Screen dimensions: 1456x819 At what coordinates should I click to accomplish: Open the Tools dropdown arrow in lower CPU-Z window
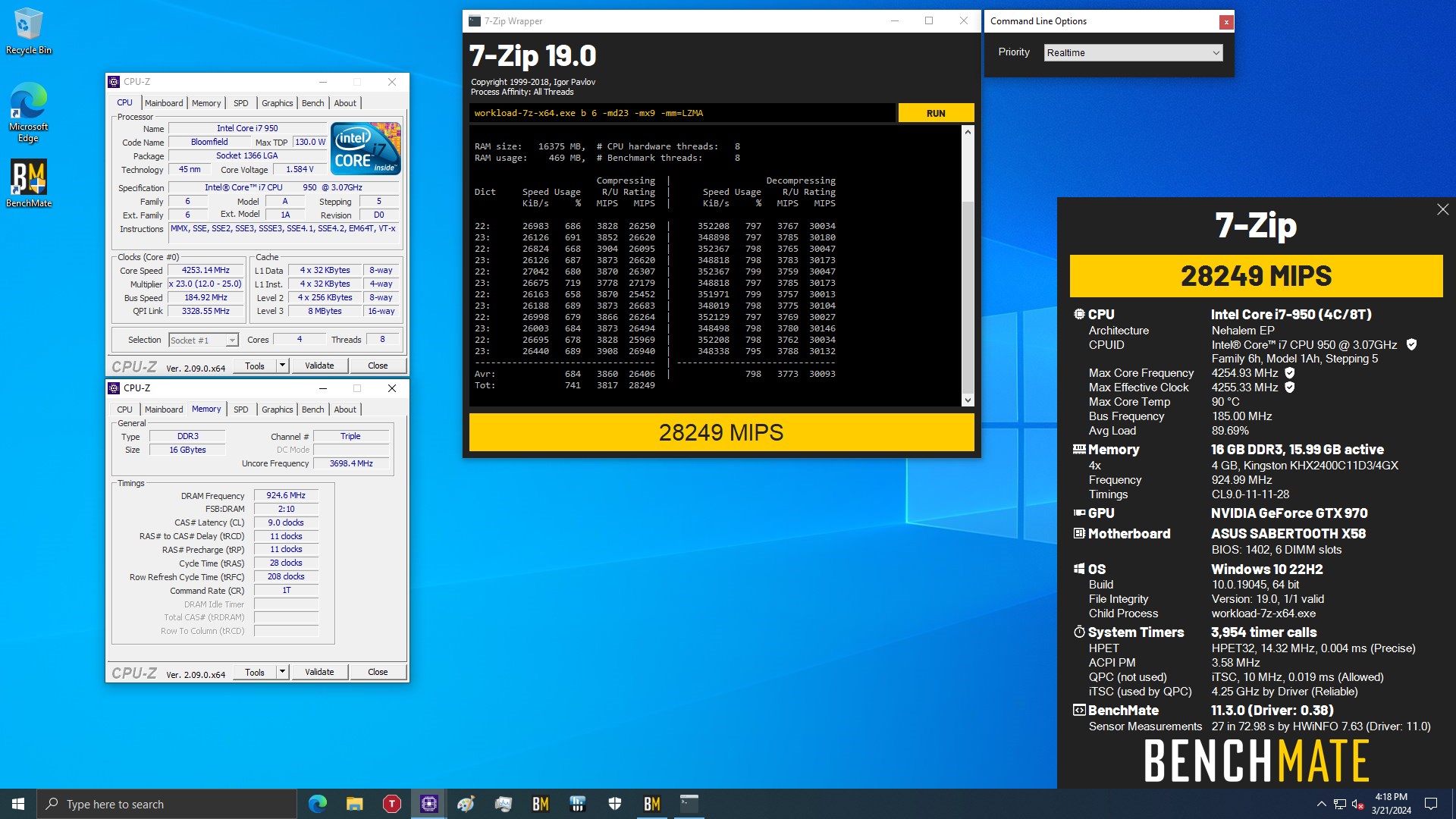click(282, 672)
